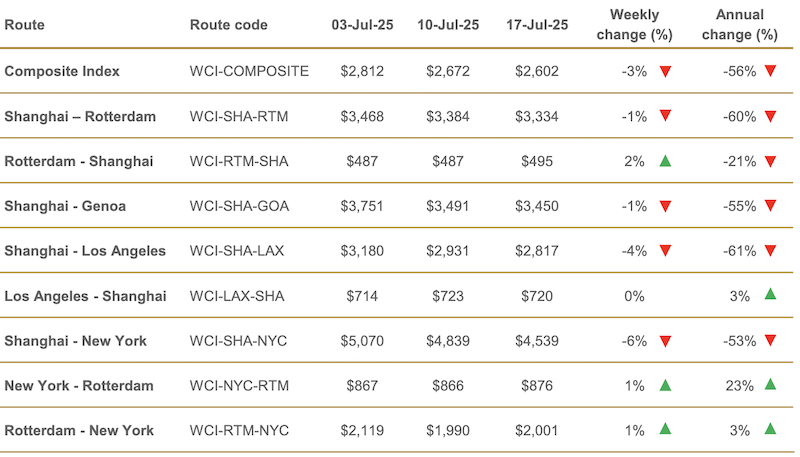
Task: Click the Annual change (%) column header
Action: [x=740, y=24]
